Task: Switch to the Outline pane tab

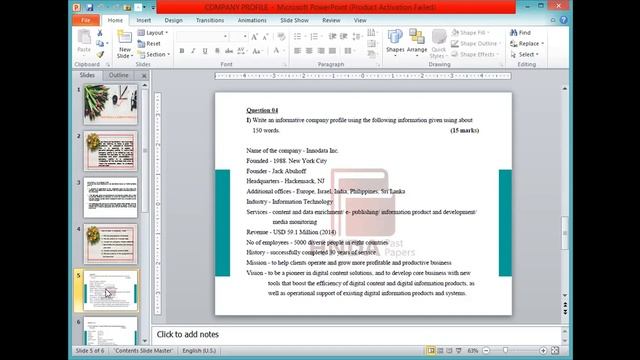Action: point(119,75)
